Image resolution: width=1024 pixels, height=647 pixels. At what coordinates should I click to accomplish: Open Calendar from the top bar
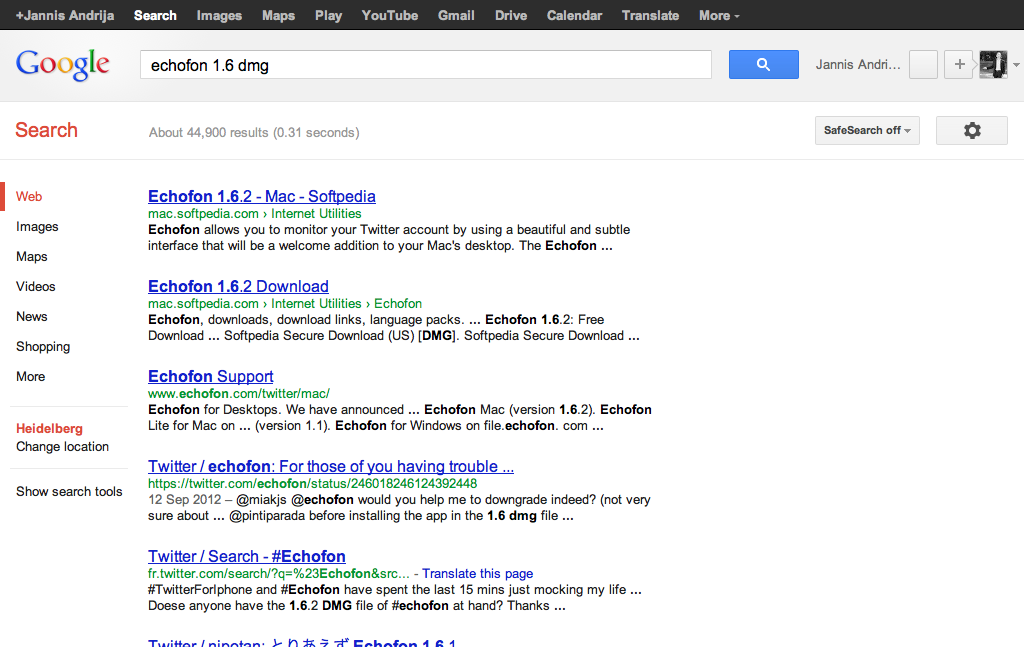tap(574, 16)
